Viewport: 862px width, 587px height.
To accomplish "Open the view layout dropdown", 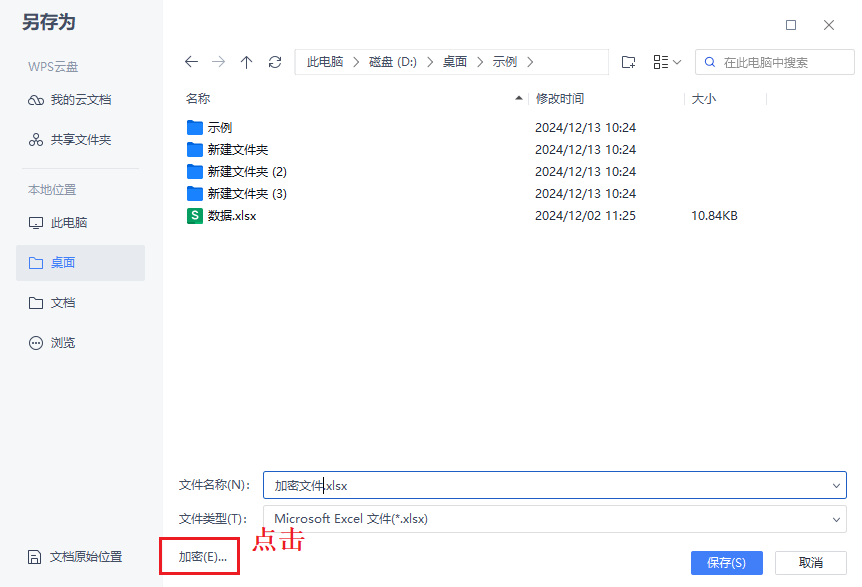I will 667,61.
